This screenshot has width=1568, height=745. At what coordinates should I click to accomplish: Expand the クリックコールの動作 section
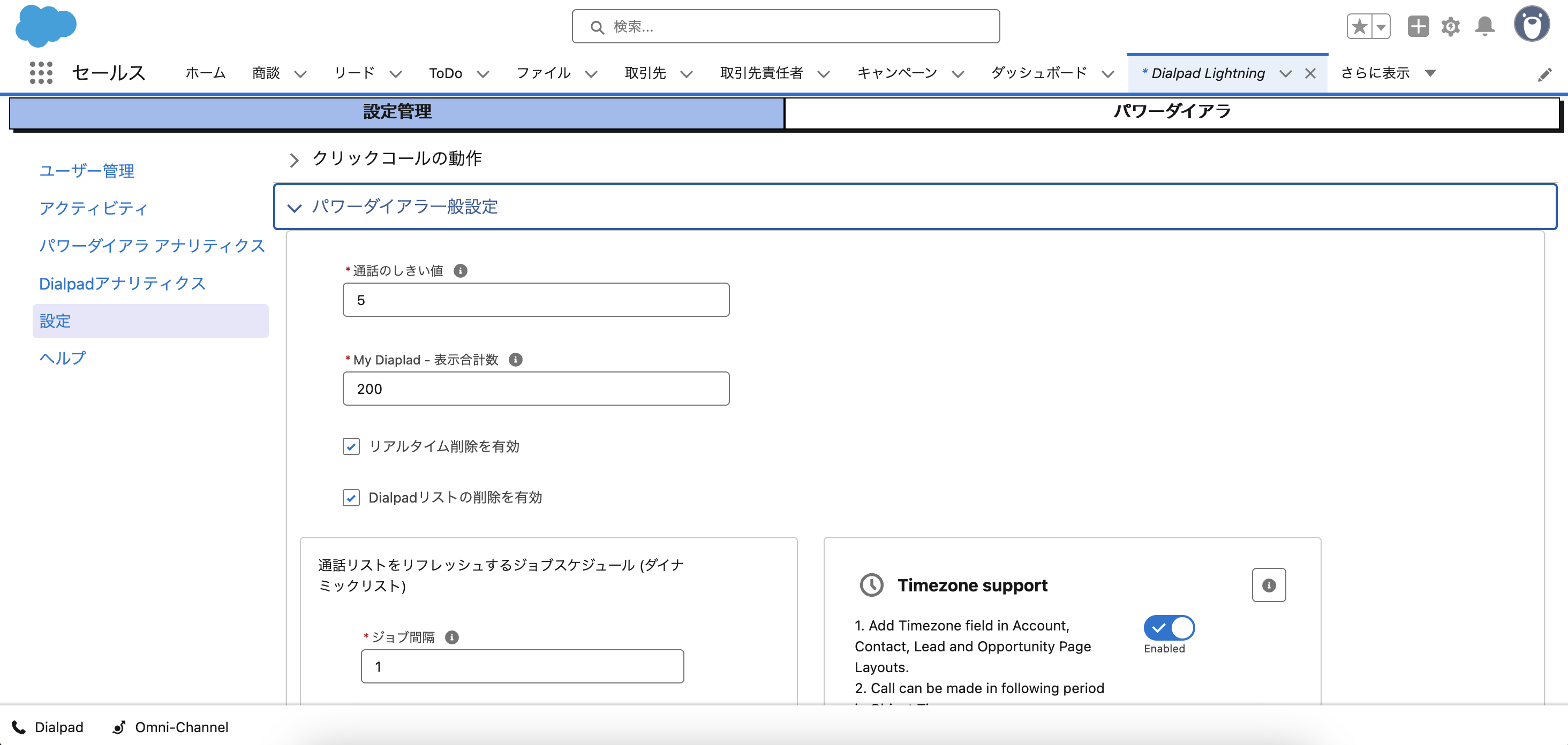tap(294, 159)
